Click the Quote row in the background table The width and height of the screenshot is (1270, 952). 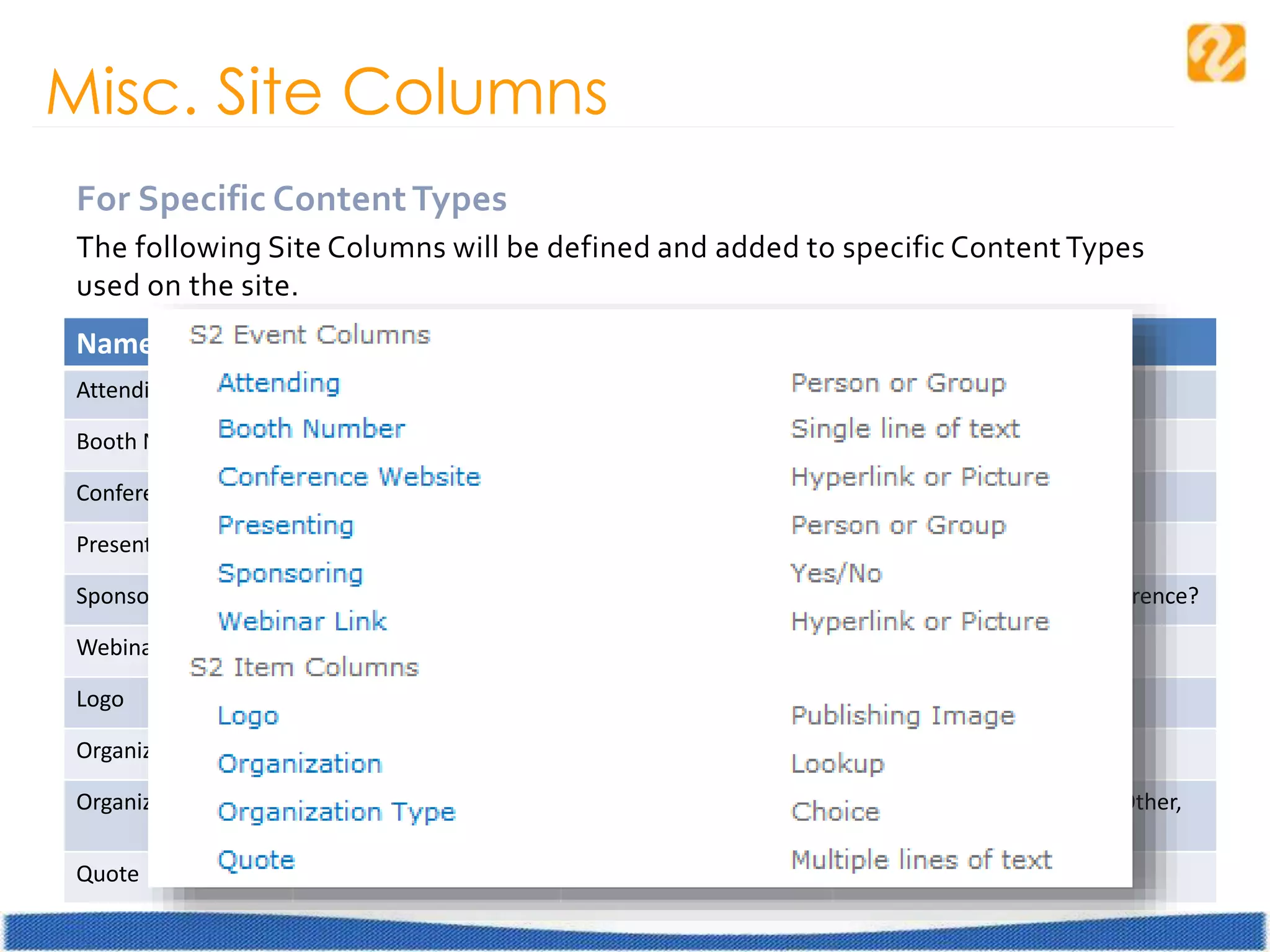(107, 874)
